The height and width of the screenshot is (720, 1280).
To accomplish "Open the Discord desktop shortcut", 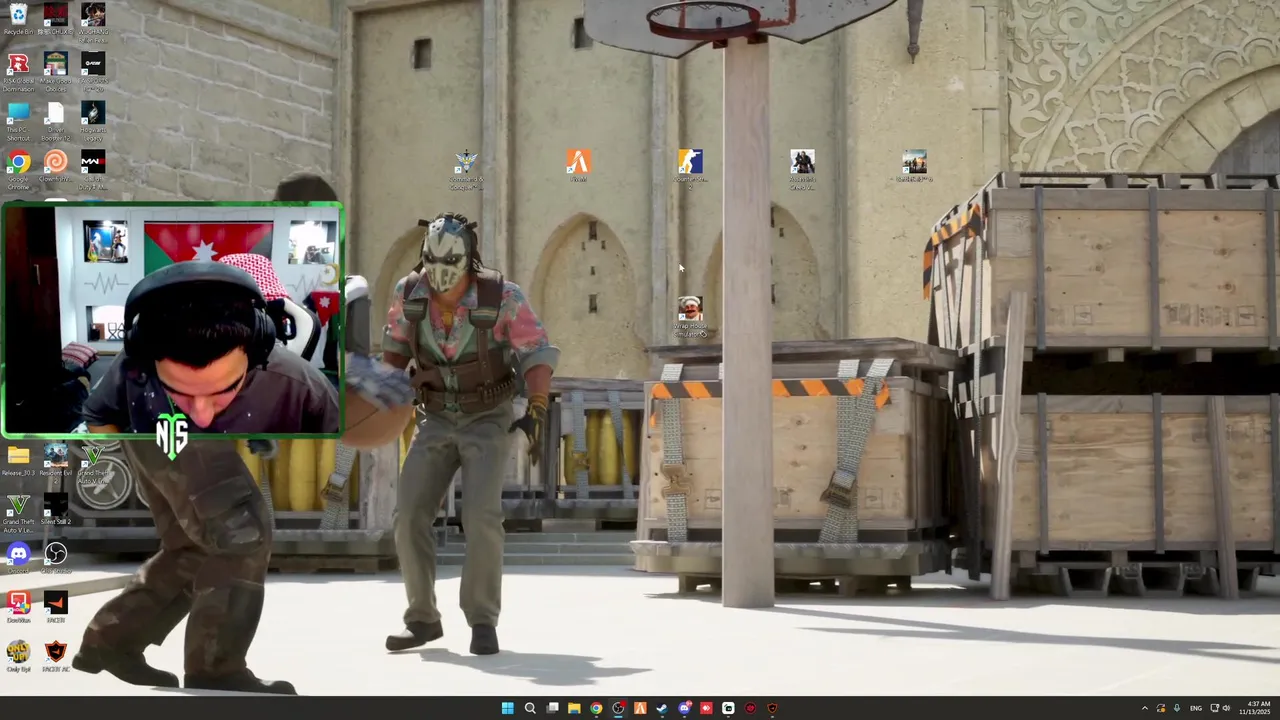I will 18,558.
